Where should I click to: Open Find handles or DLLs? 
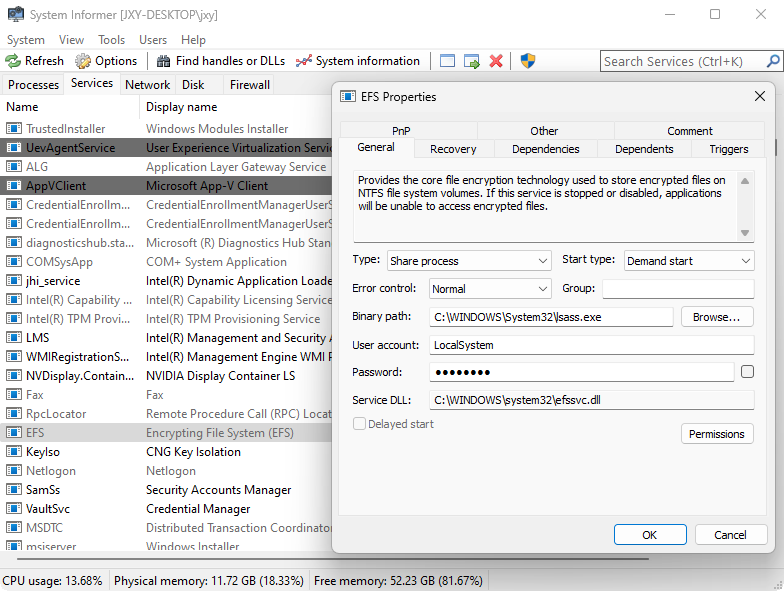tap(164, 61)
